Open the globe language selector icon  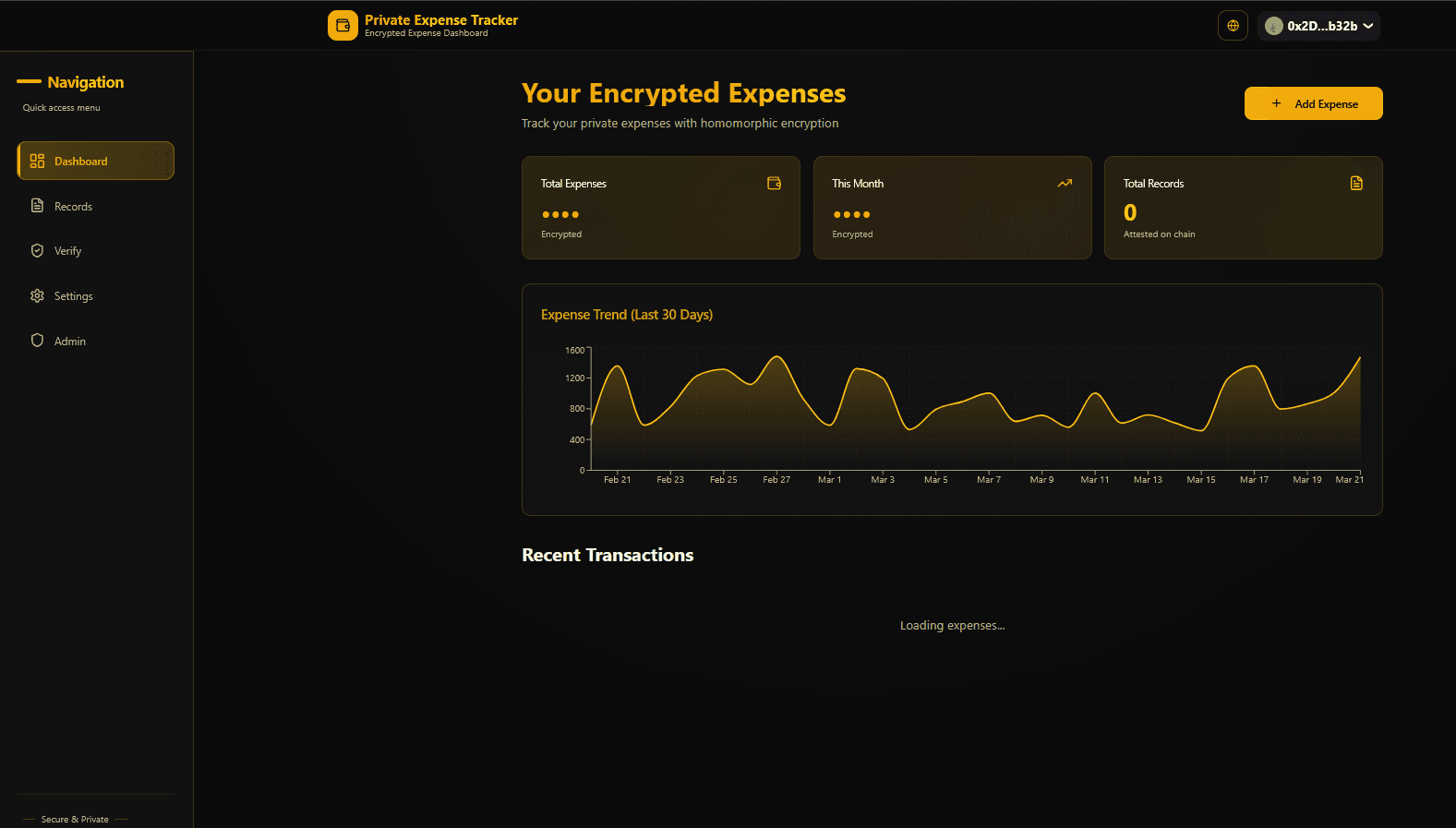[1233, 26]
